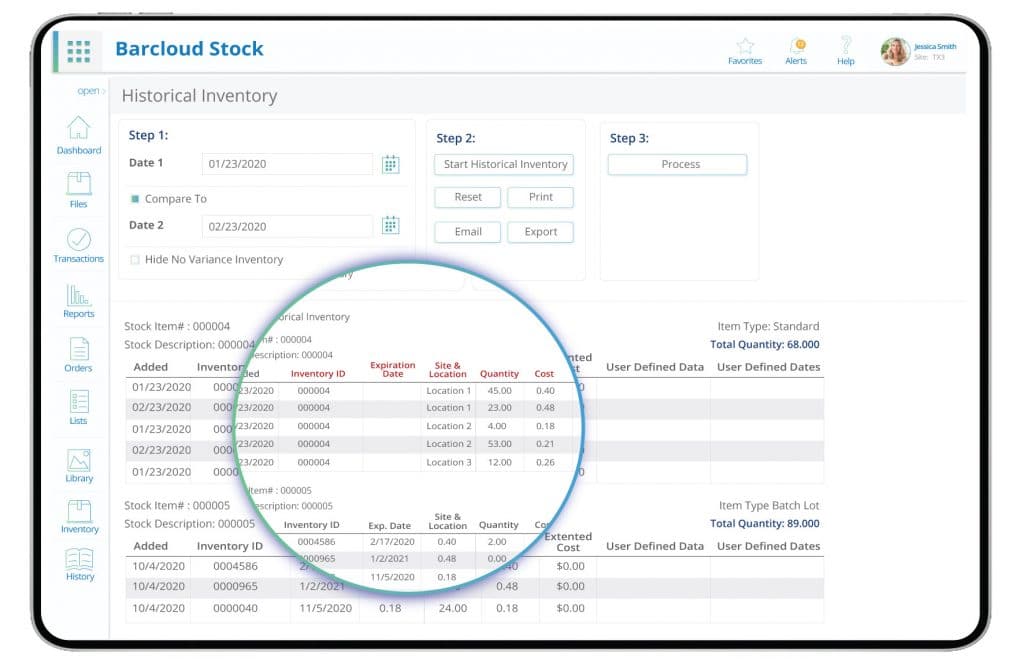The width and height of the screenshot is (1024, 659).
Task: Click Total Quantity: 89.000 text
Action: (765, 523)
